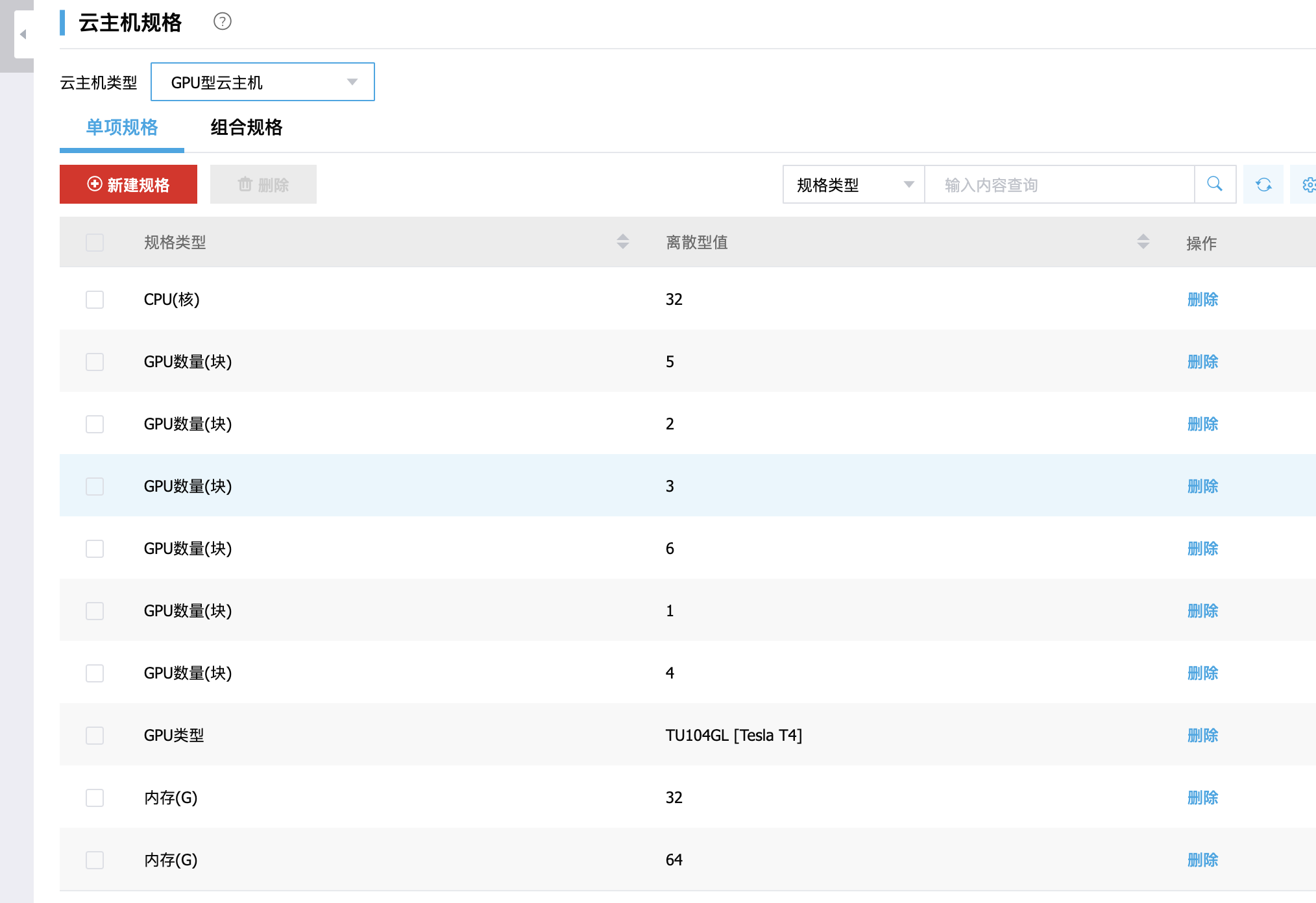The height and width of the screenshot is (903, 1316).
Task: Check the select-all header checkbox
Action: coord(95,243)
